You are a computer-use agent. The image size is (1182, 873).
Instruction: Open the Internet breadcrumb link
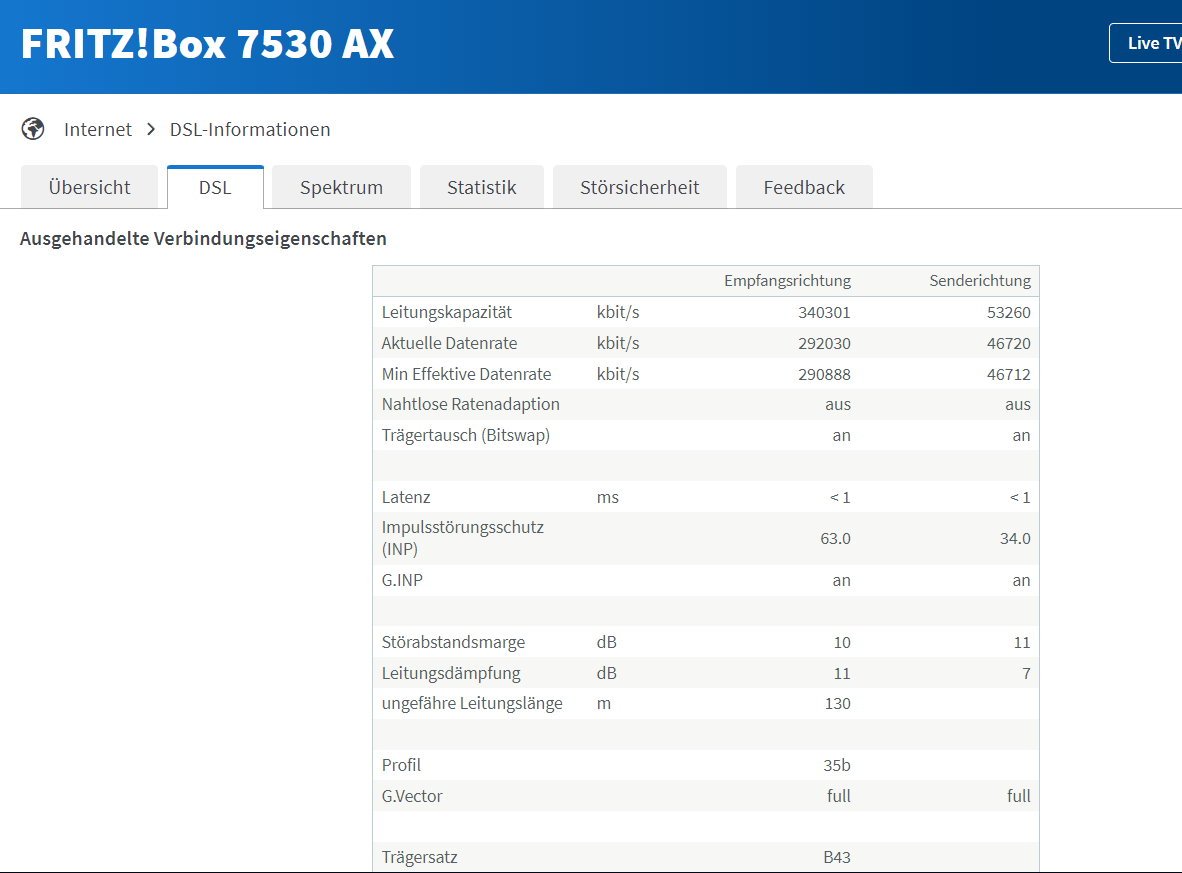click(x=98, y=130)
